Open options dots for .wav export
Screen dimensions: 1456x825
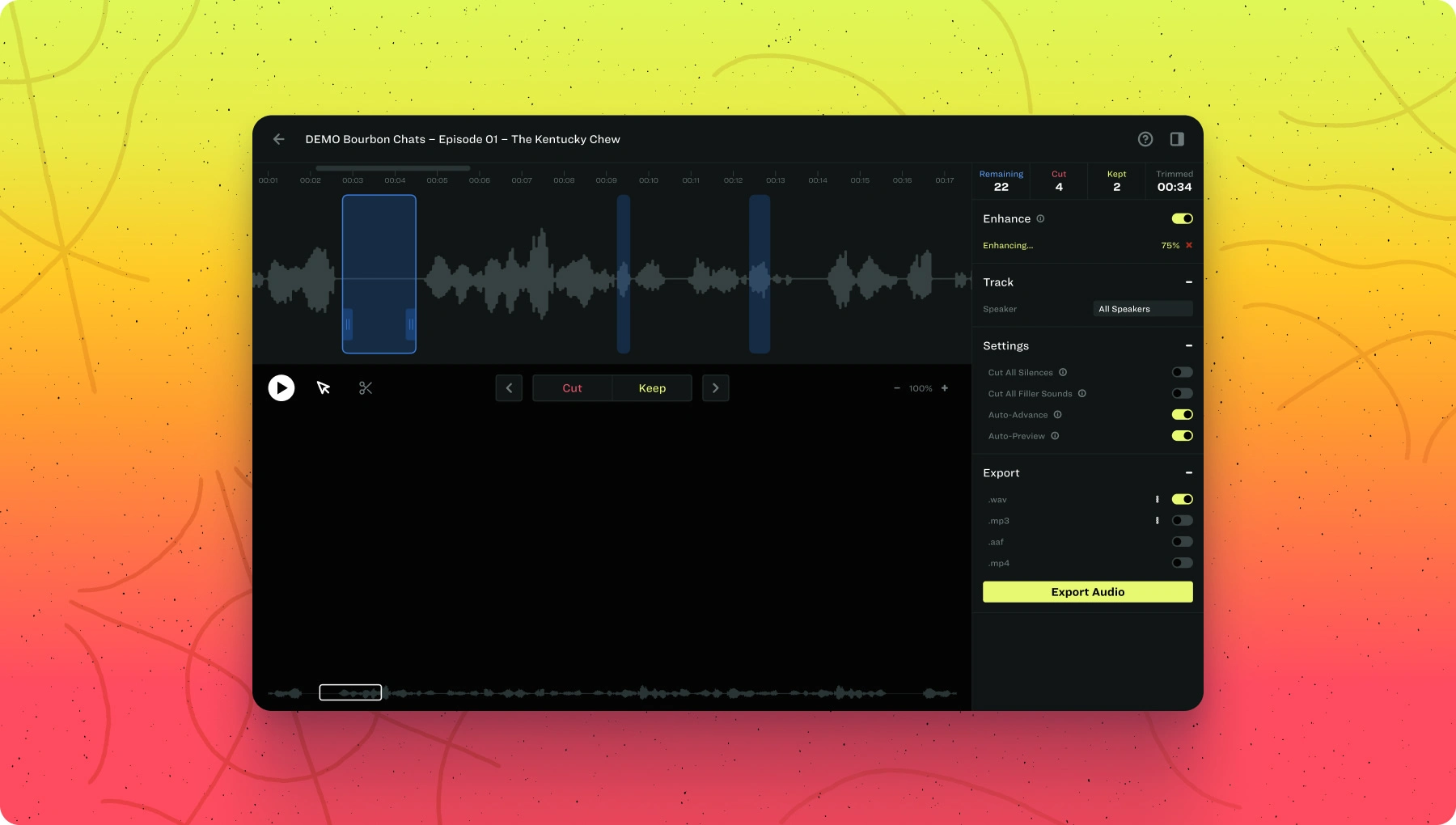[x=1158, y=499]
